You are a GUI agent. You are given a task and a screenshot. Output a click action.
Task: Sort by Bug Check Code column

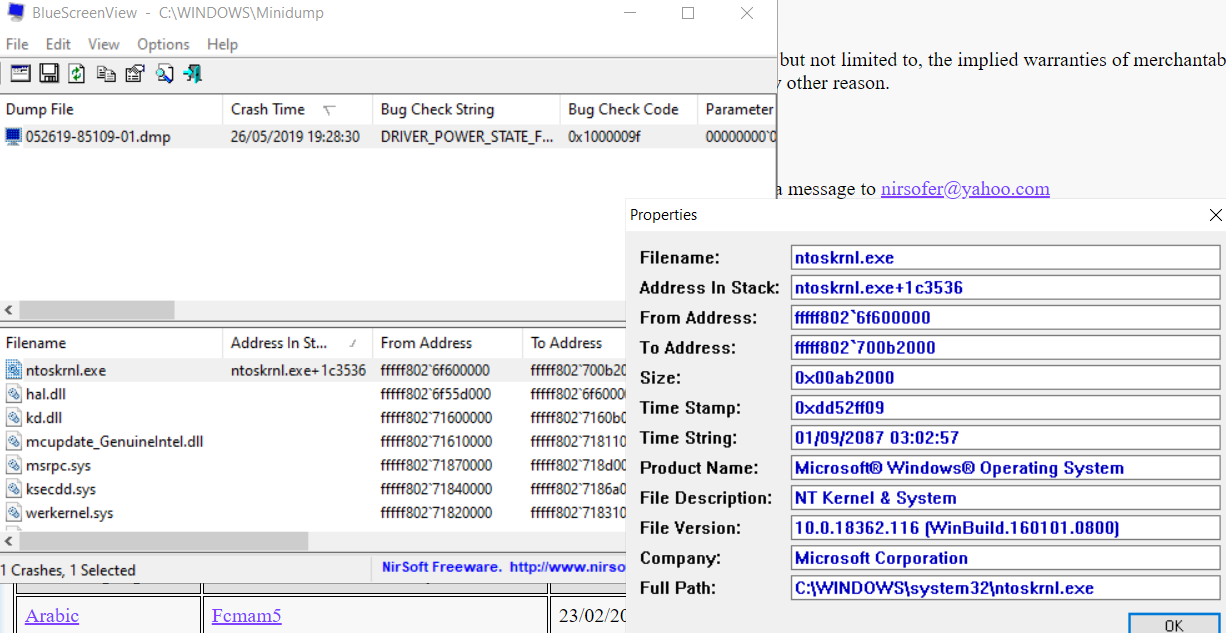[x=629, y=109]
